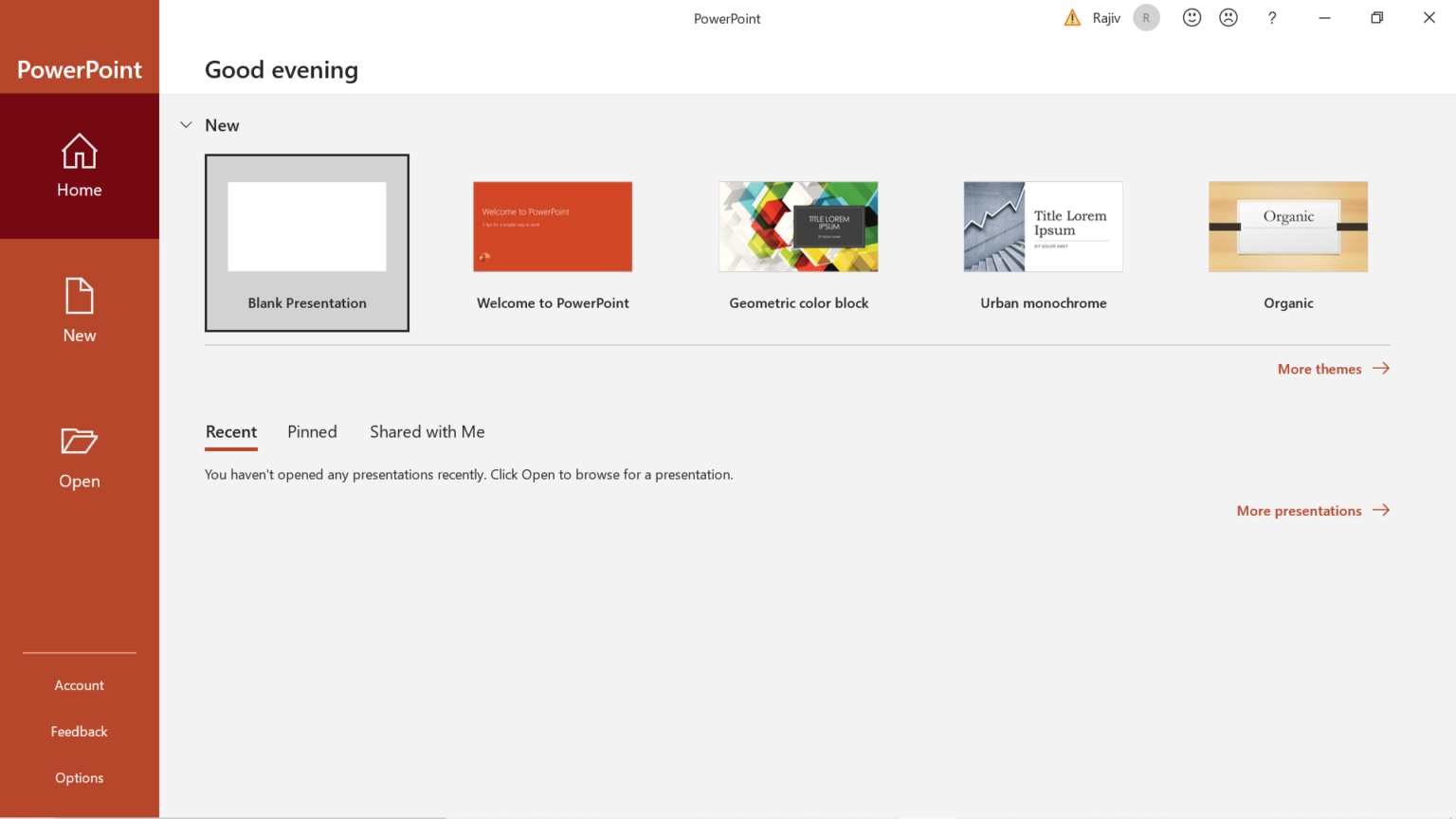Send a smile feedback via happy face icon
This screenshot has width=1456, height=819.
[1192, 18]
